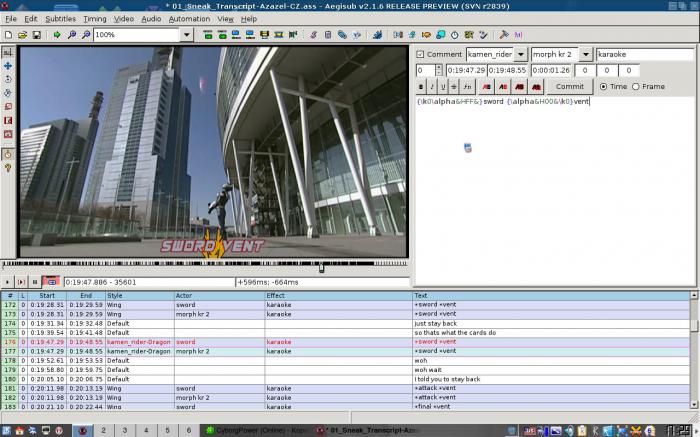The image size is (700, 437).
Task: Select the Frame radio button
Action: [636, 87]
